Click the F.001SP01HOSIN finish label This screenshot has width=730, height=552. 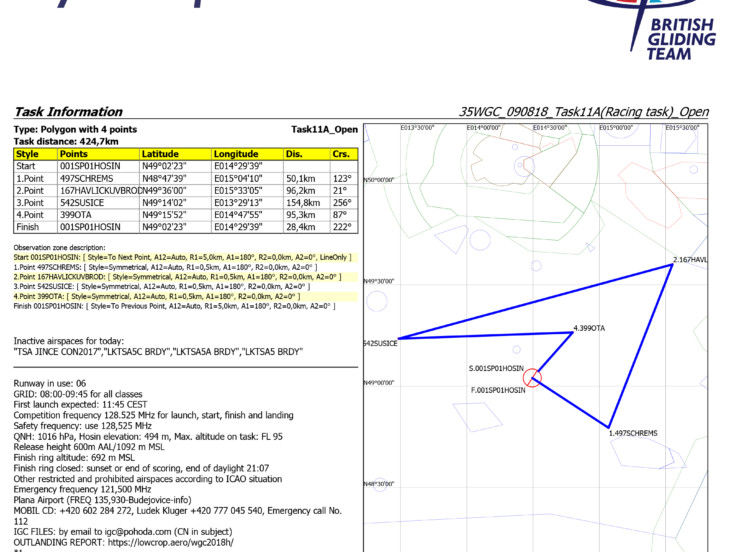[x=497, y=390]
